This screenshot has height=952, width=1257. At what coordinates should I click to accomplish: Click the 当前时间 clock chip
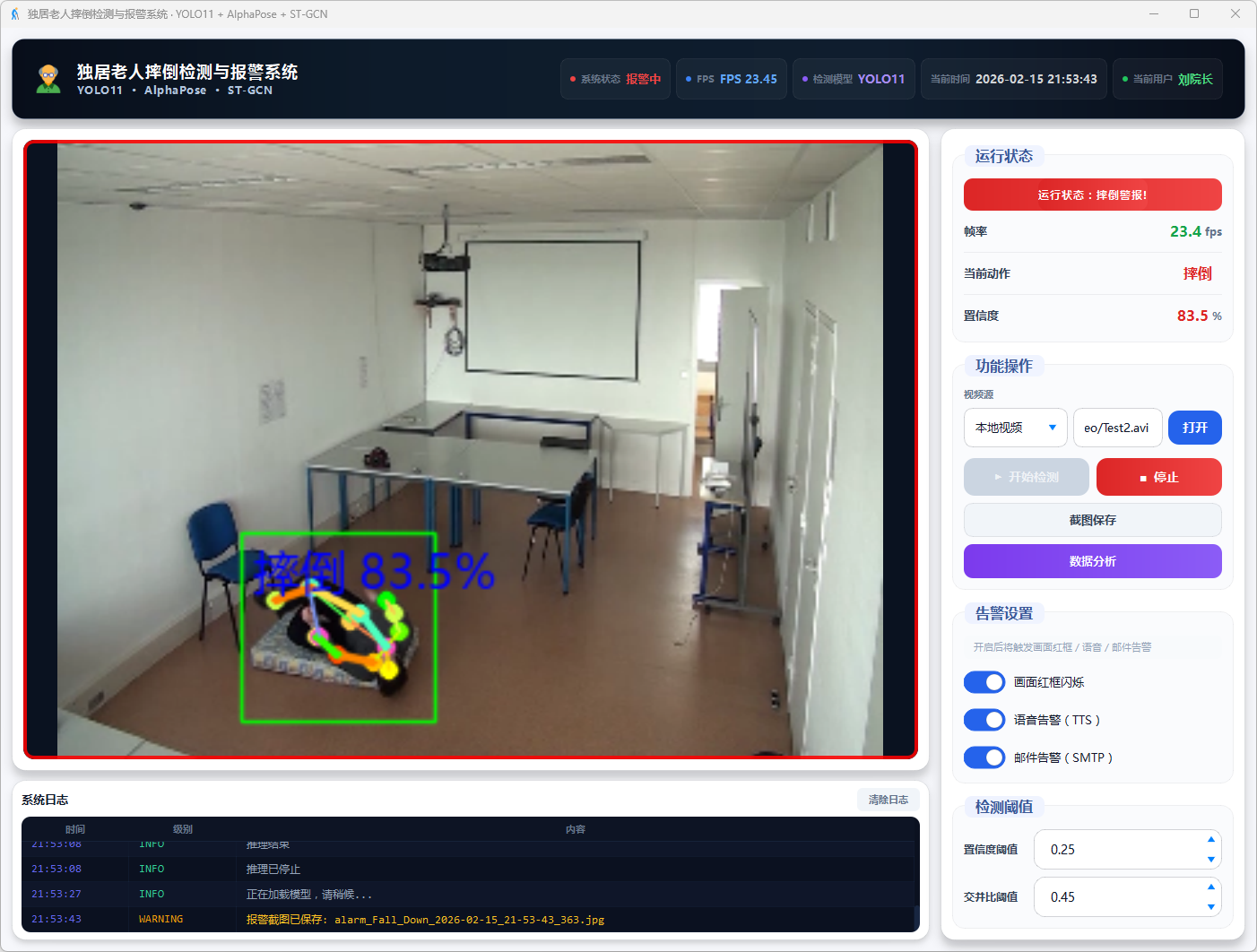(1013, 79)
